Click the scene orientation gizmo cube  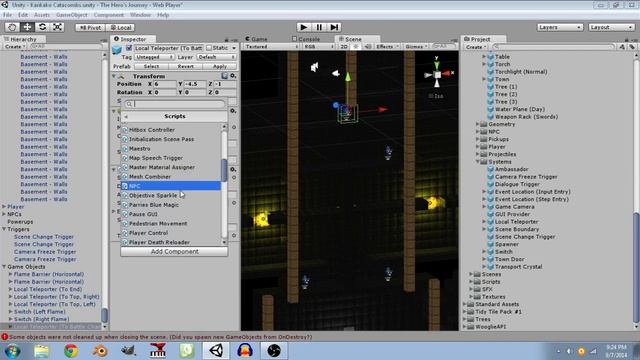(437, 75)
